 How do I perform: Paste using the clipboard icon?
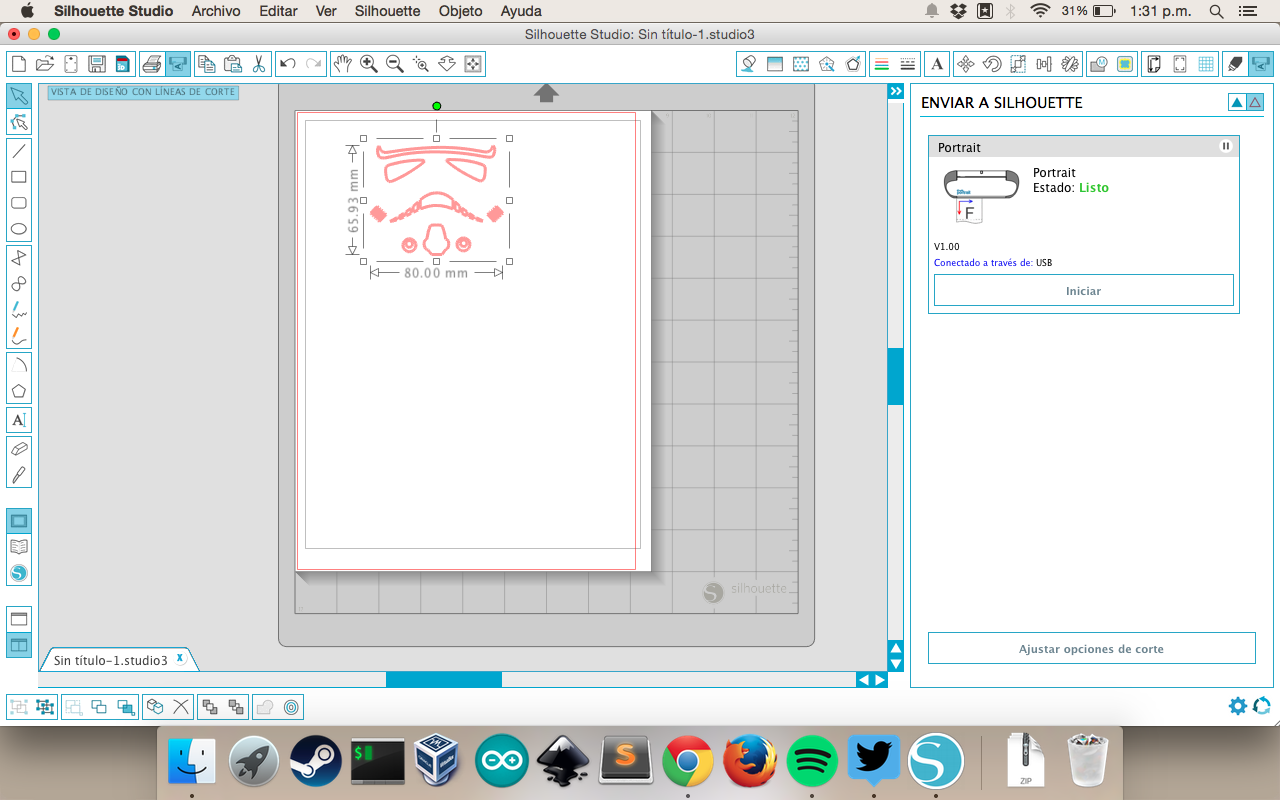pyautogui.click(x=232, y=64)
